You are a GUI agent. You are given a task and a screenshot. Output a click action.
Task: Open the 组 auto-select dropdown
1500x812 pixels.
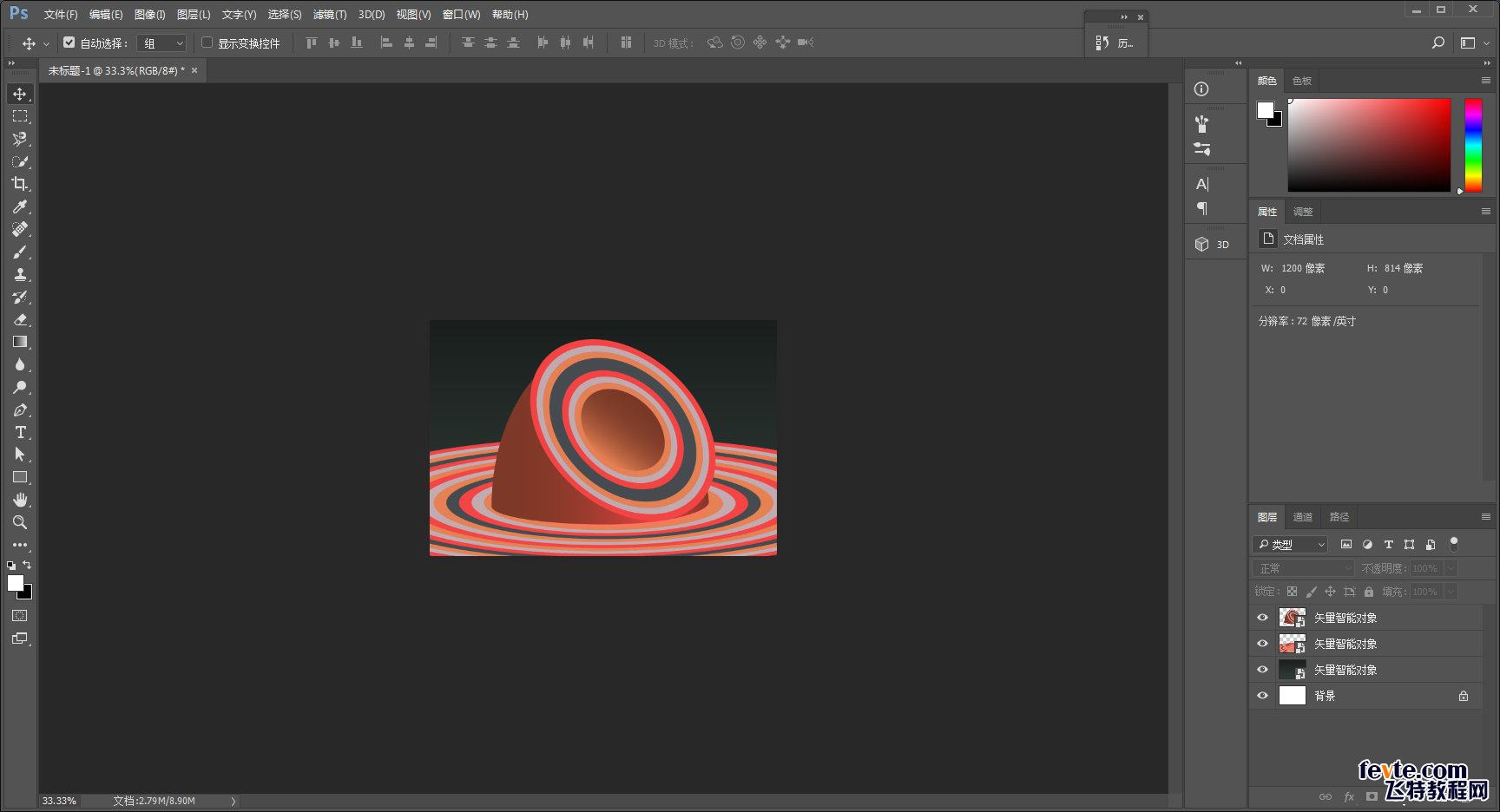162,43
